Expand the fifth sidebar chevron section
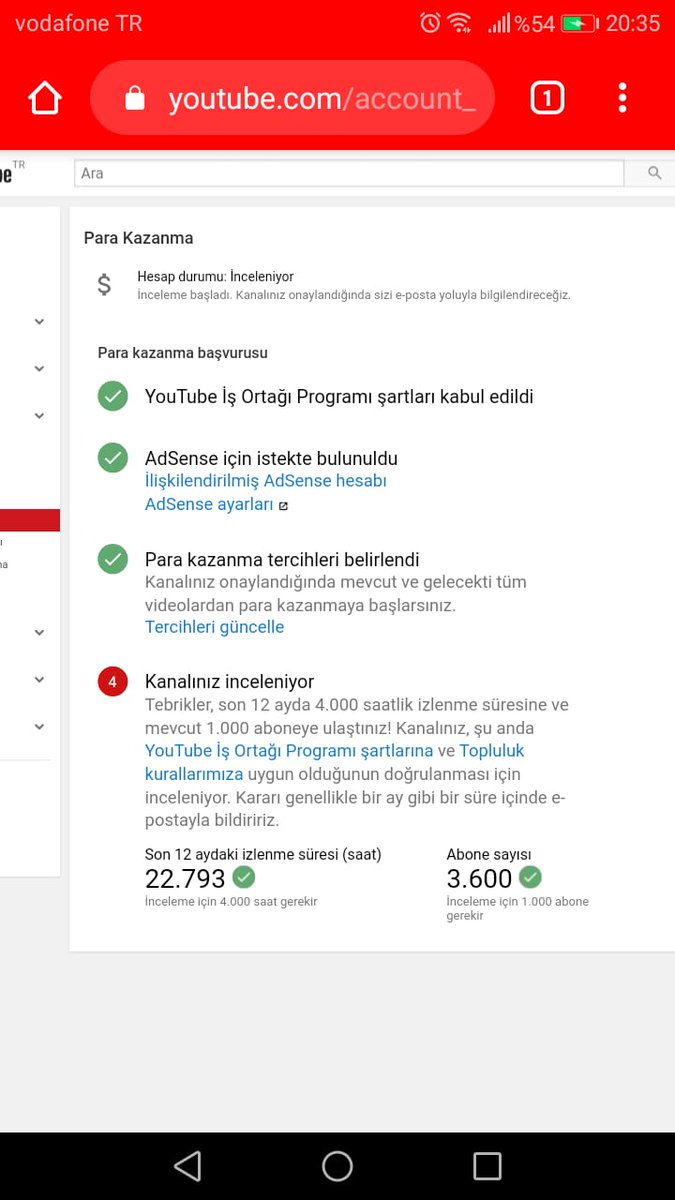This screenshot has width=675, height=1200. tap(39, 679)
